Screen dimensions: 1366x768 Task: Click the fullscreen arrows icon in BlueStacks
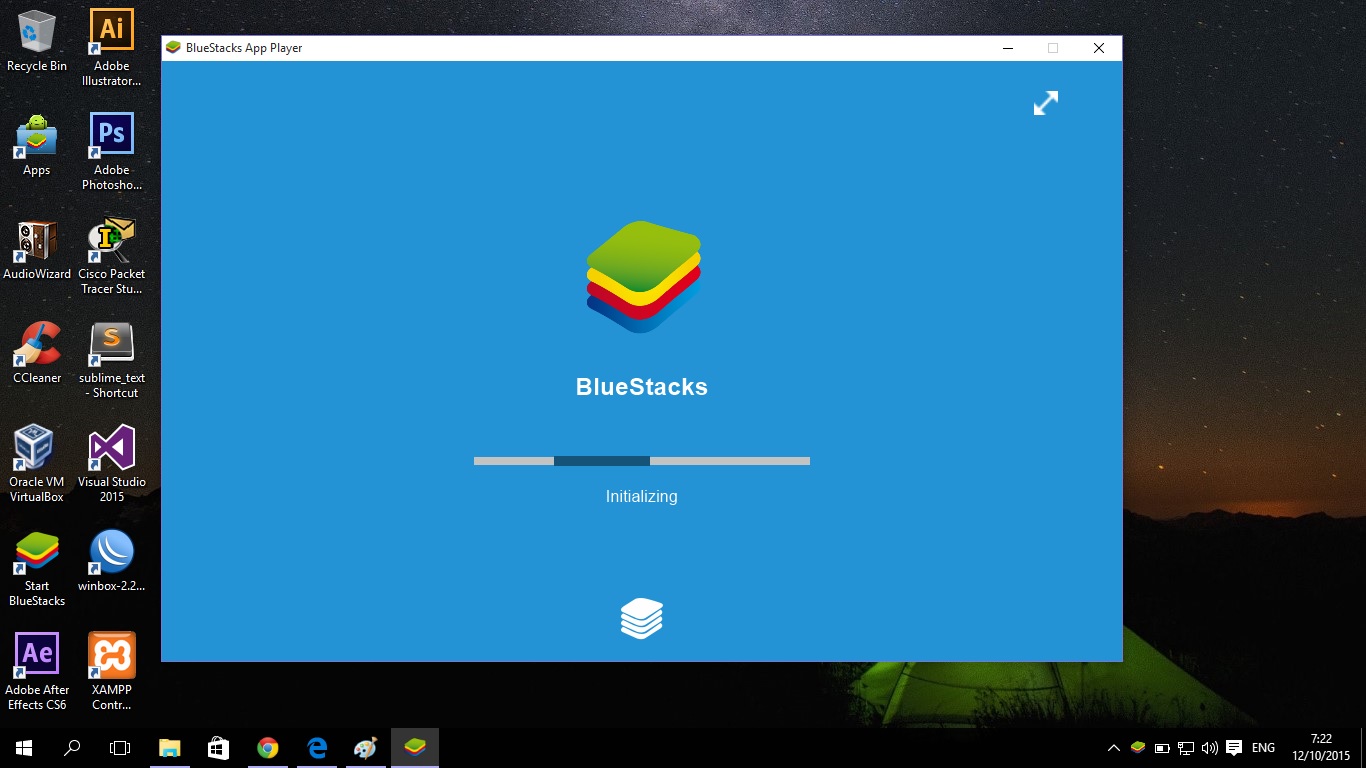coord(1046,103)
